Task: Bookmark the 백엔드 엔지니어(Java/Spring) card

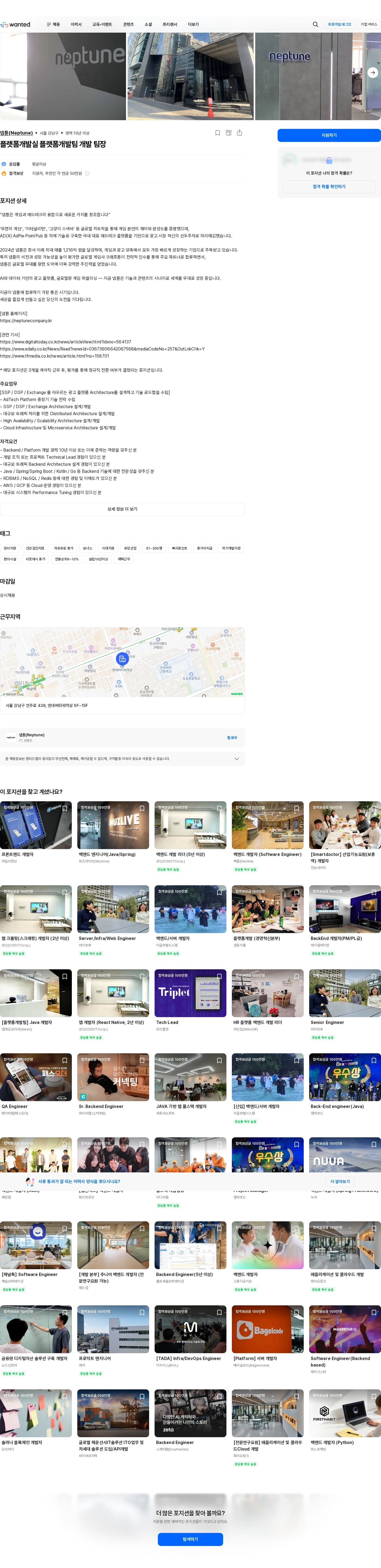Action: [142, 809]
